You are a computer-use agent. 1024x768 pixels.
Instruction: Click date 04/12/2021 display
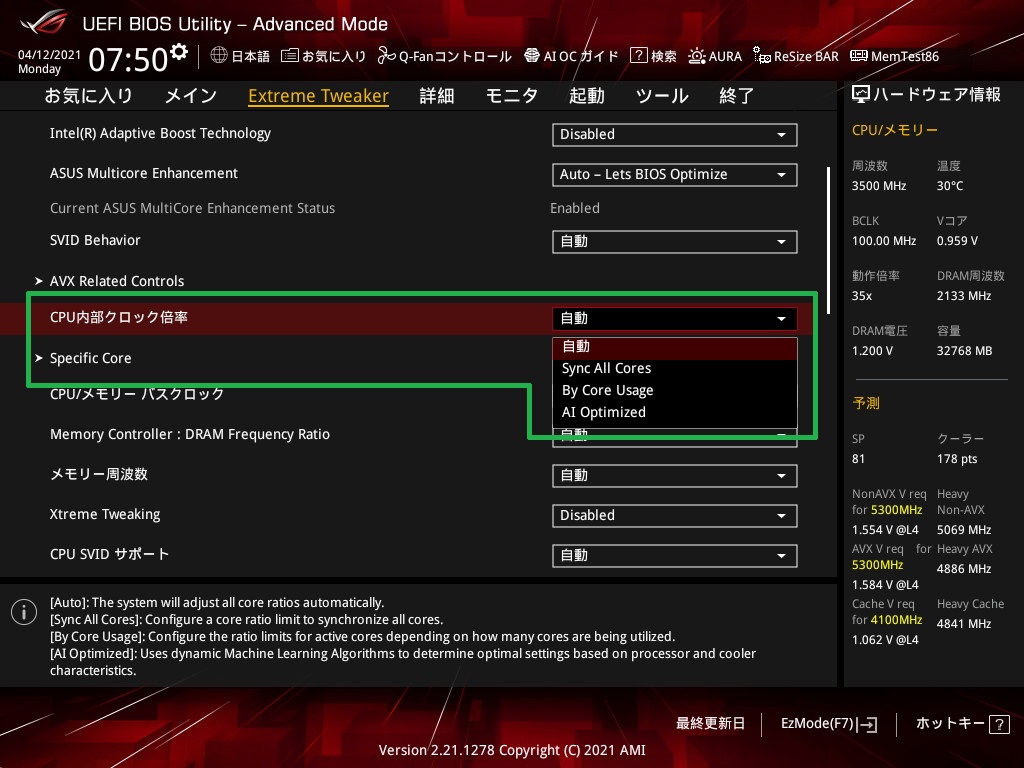(50, 55)
